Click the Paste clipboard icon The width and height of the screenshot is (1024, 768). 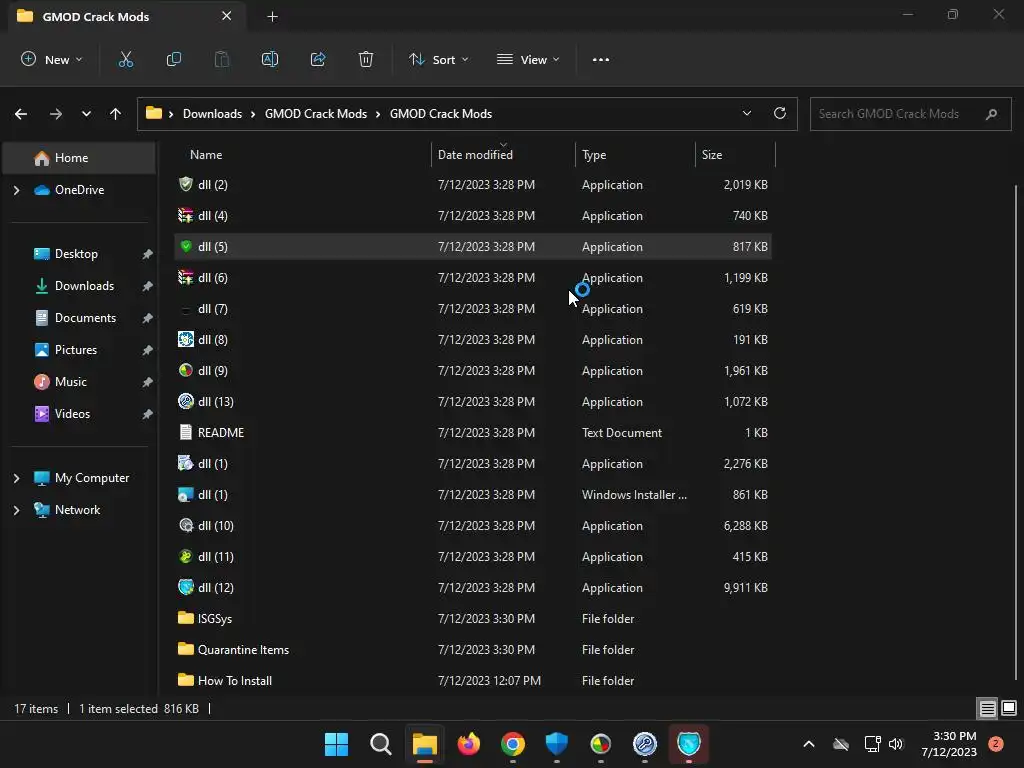(222, 59)
